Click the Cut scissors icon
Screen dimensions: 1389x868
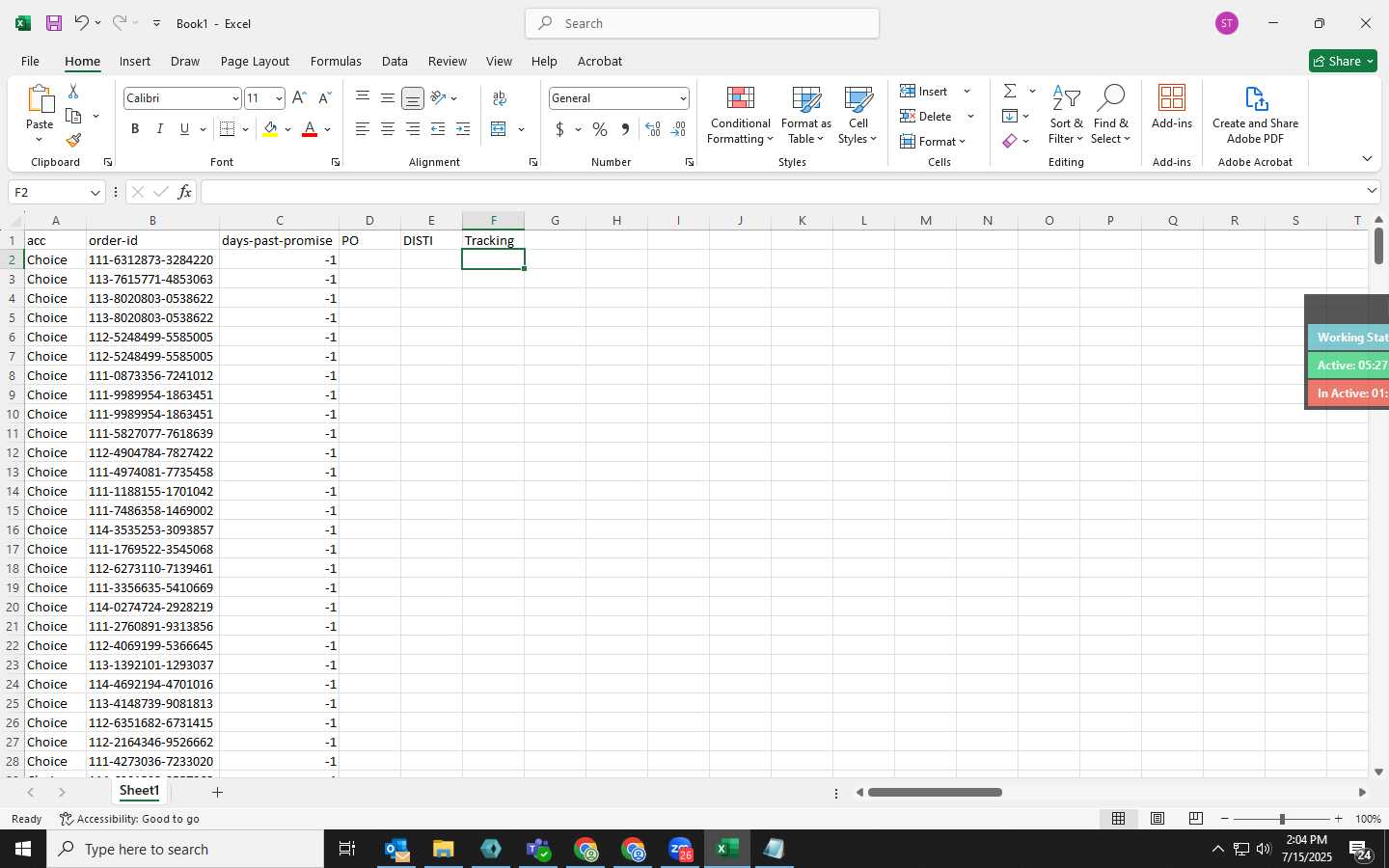[73, 91]
